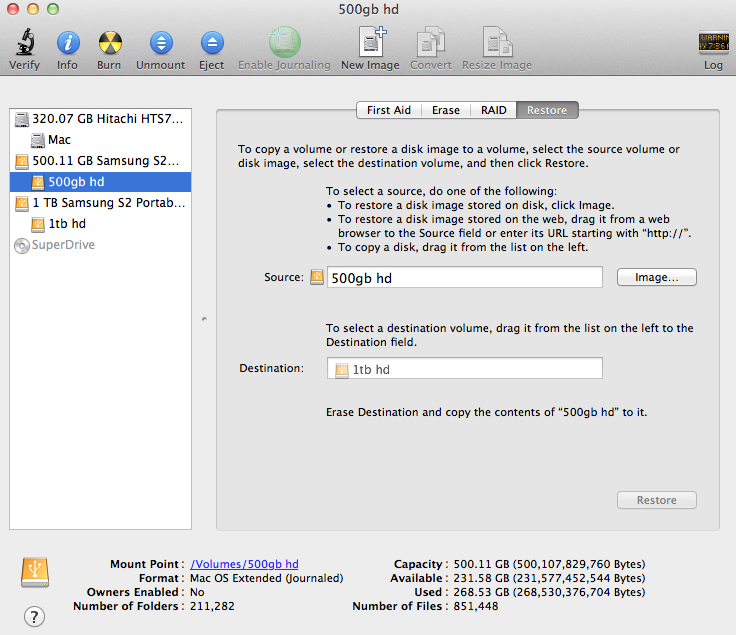Screen dimensions: 736x635
Task: Click the pane splitter handle beside the sidebar
Action: click(x=204, y=319)
